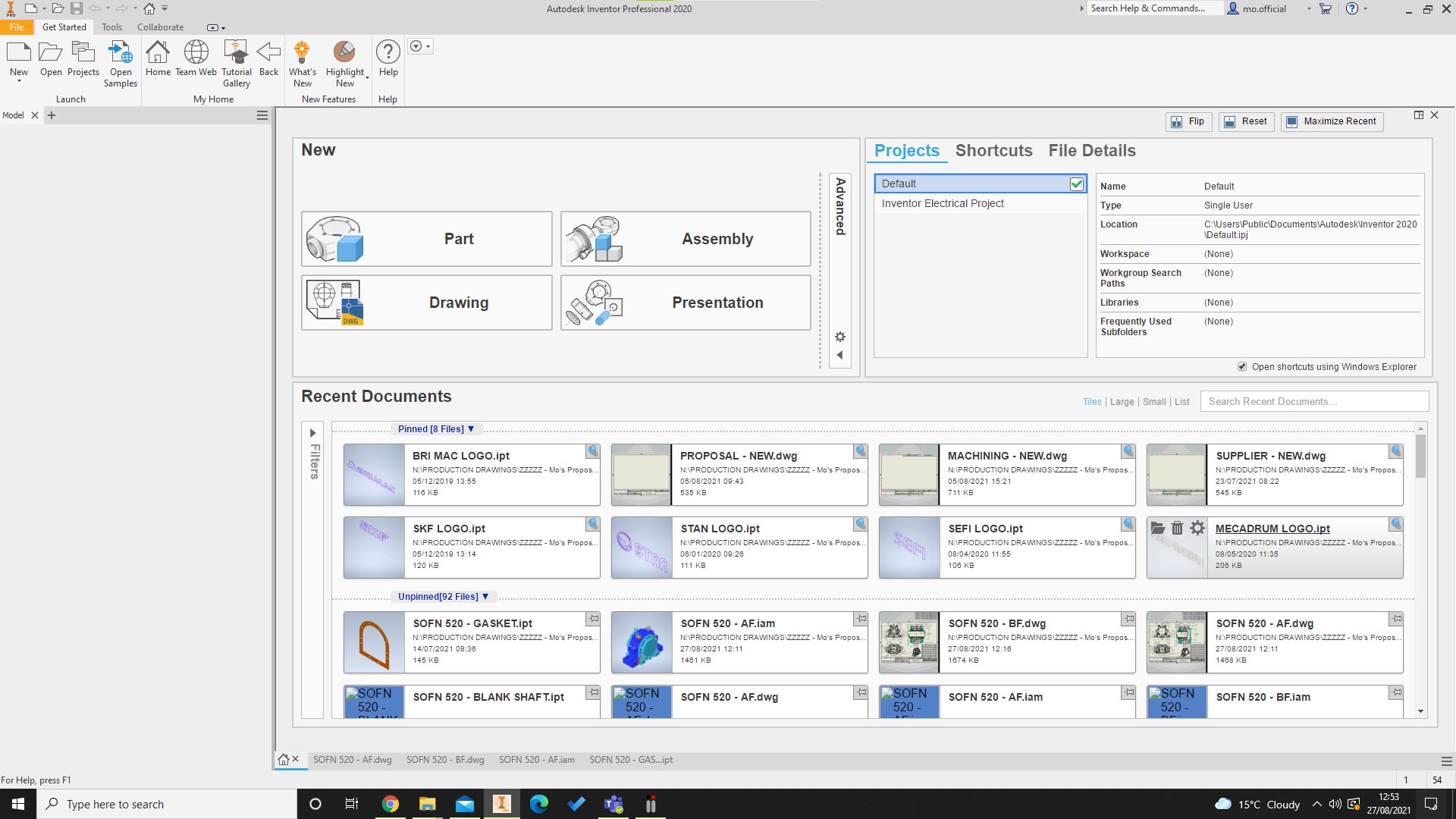This screenshot has width=1456, height=819.
Task: Unpin the BRI MAC LOGO.ipt file
Action: point(593,451)
